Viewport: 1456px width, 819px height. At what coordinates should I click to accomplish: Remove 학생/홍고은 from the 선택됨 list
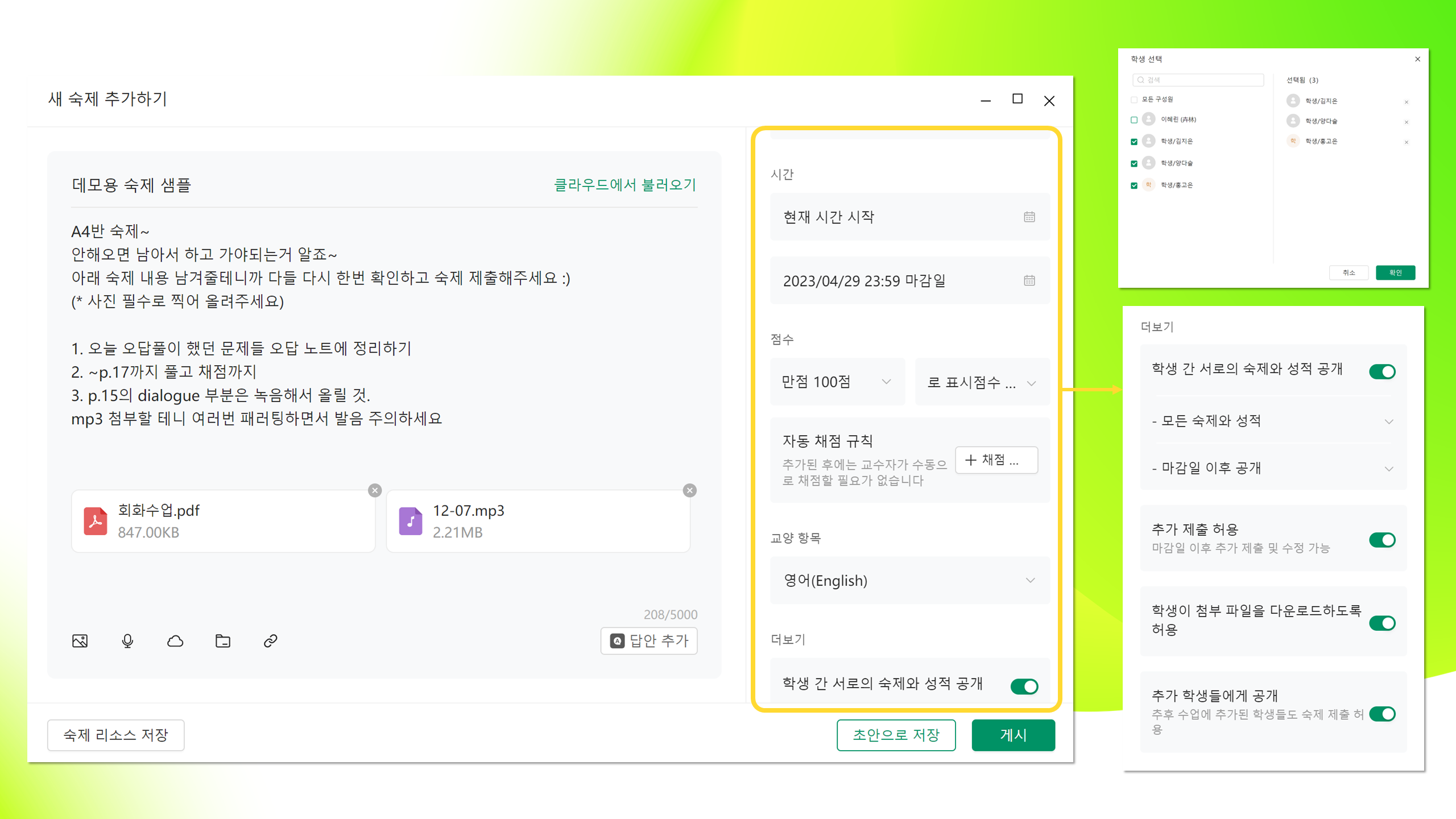click(x=1407, y=142)
